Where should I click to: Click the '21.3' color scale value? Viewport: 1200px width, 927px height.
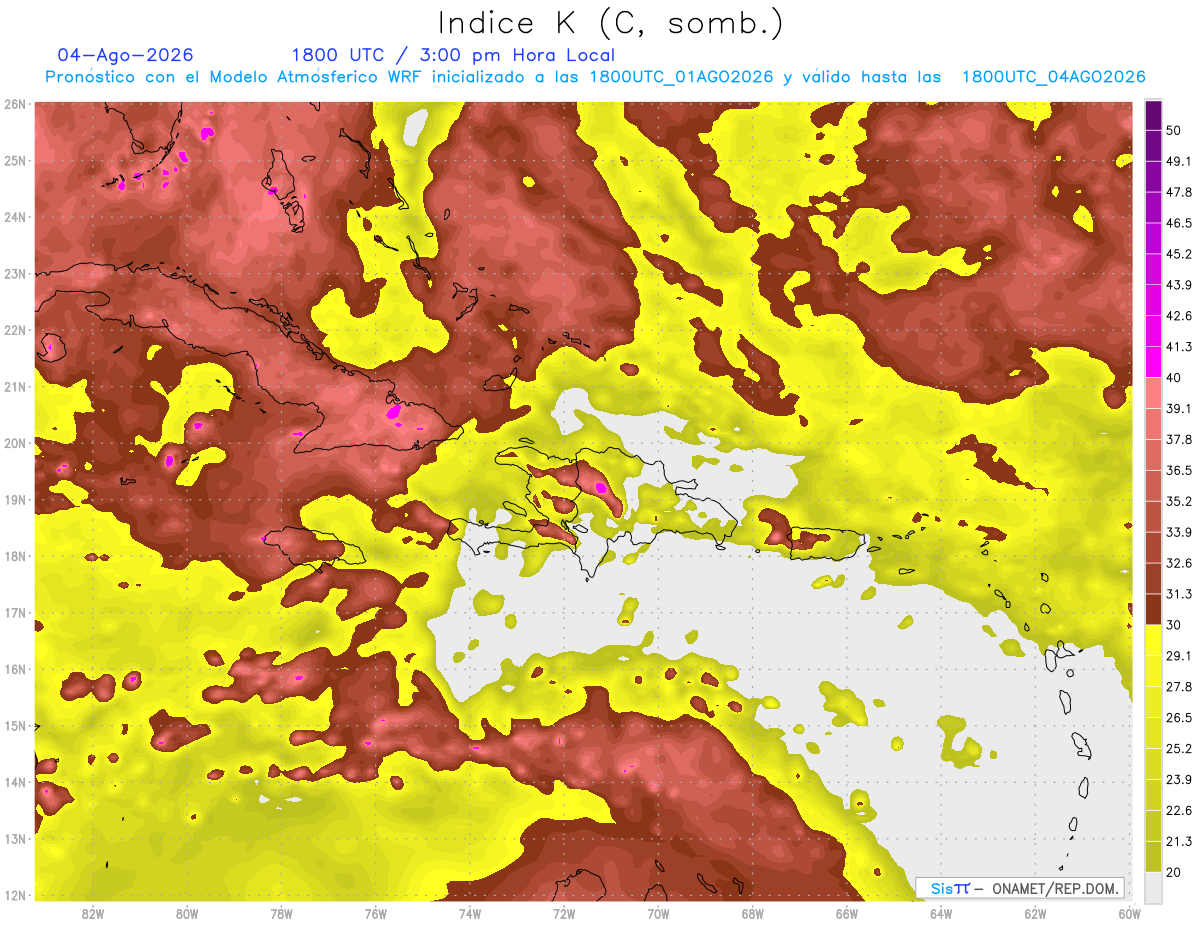1179,841
